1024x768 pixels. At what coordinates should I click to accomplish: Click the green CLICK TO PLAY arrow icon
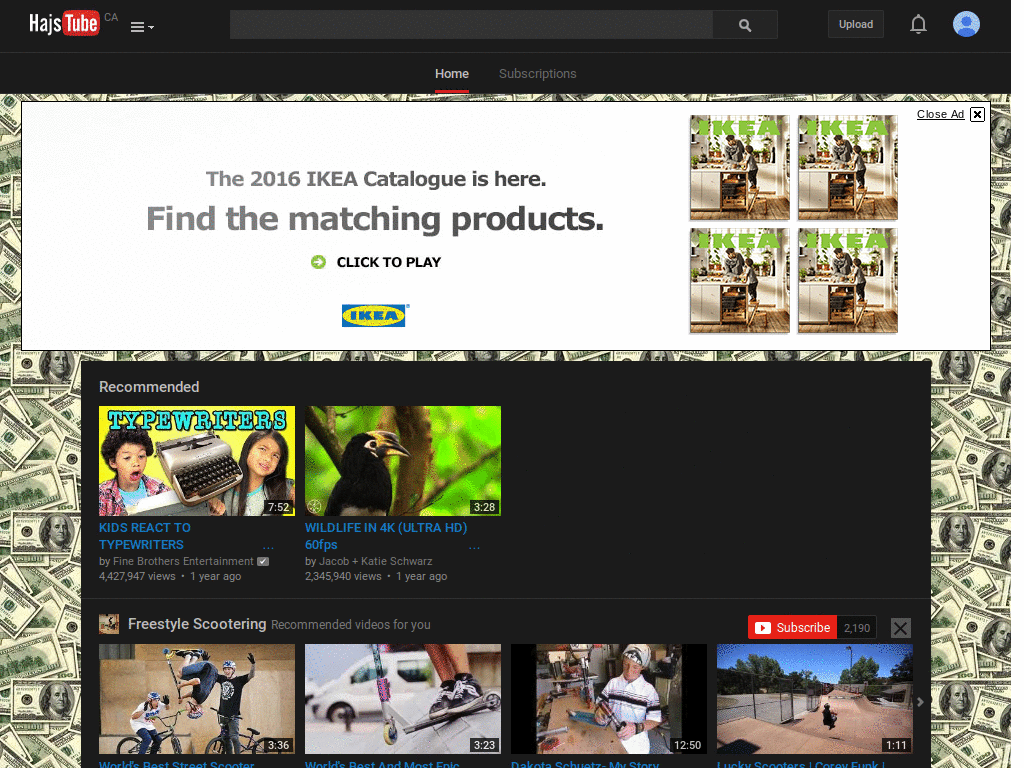click(x=318, y=262)
